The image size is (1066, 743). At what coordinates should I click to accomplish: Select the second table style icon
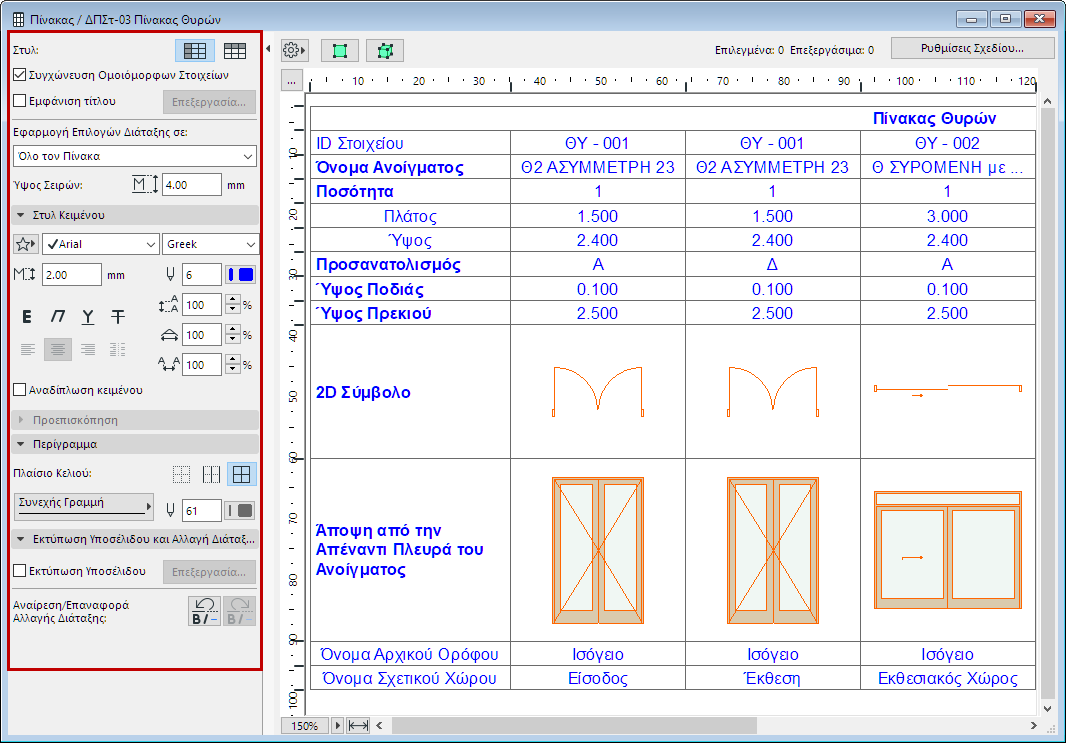(236, 51)
